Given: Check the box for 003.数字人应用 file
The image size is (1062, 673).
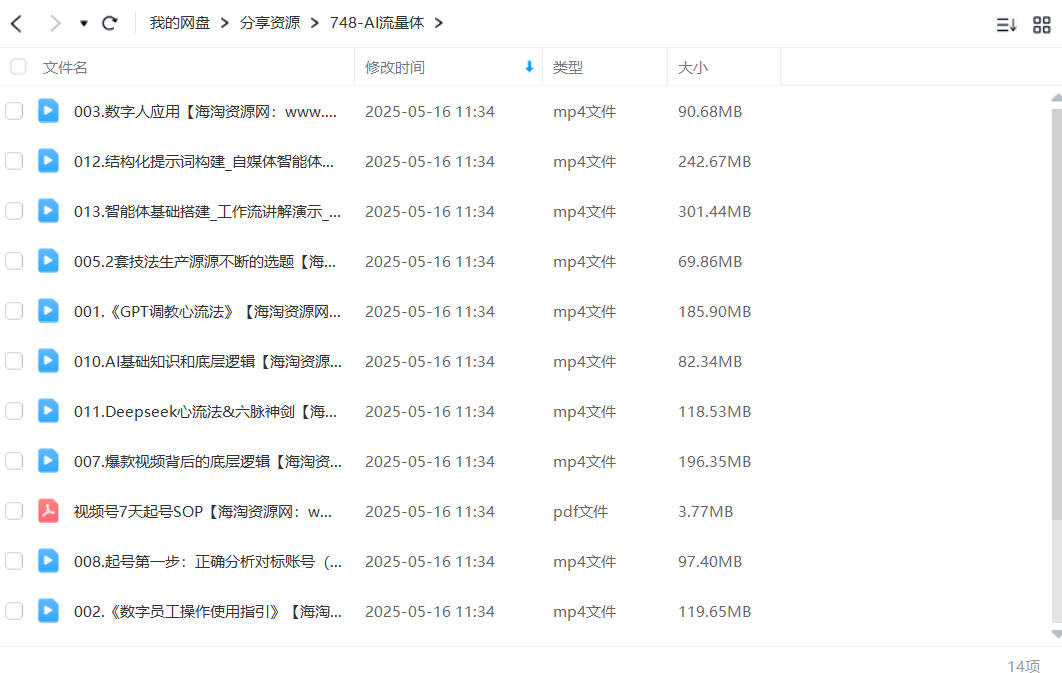Looking at the screenshot, I should tap(14, 111).
